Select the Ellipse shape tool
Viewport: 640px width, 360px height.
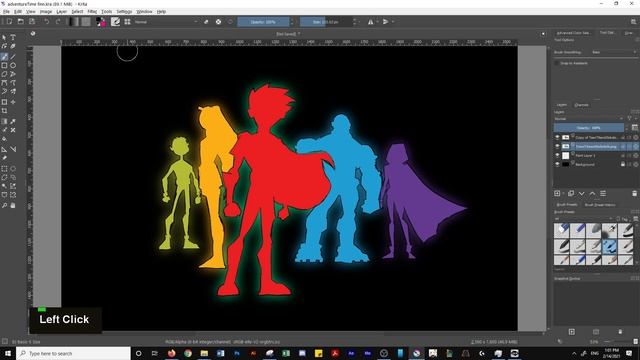tap(13, 65)
